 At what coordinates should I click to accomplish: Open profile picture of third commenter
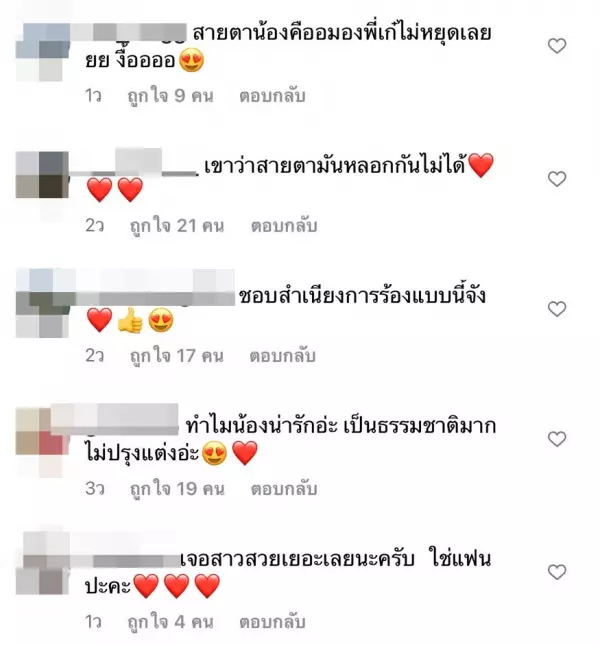tap(42, 303)
